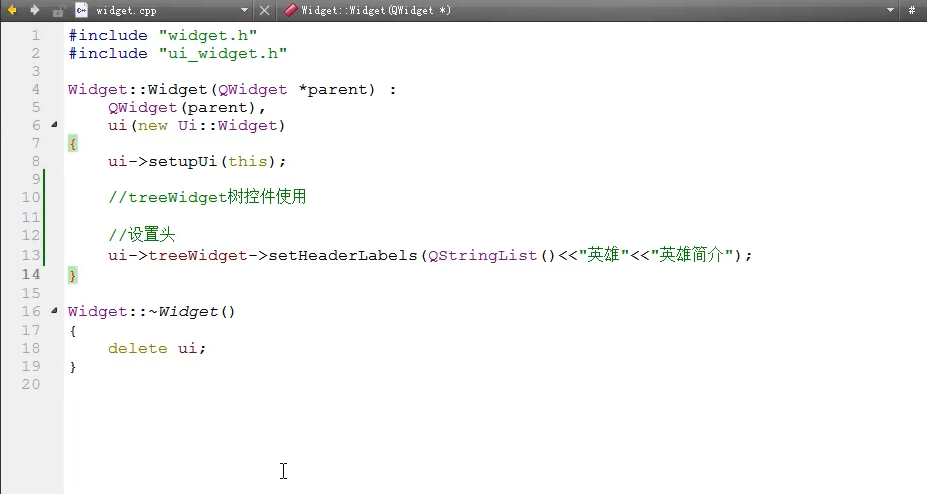The image size is (927, 494).
Task: Open the Widget::Widget(QWidget *) symbol selector
Action: point(376,10)
